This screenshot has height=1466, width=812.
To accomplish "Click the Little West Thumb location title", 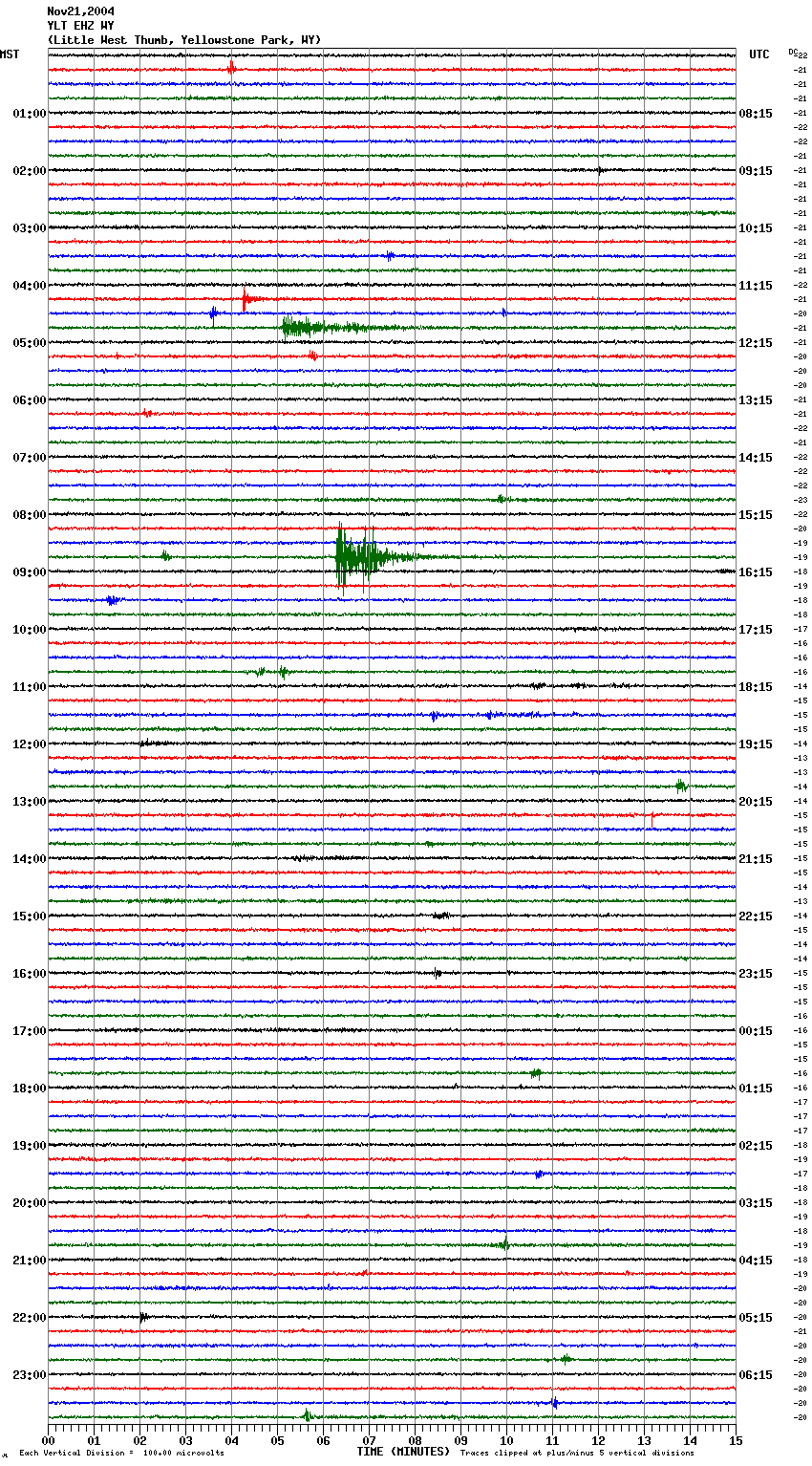I will tap(184, 40).
